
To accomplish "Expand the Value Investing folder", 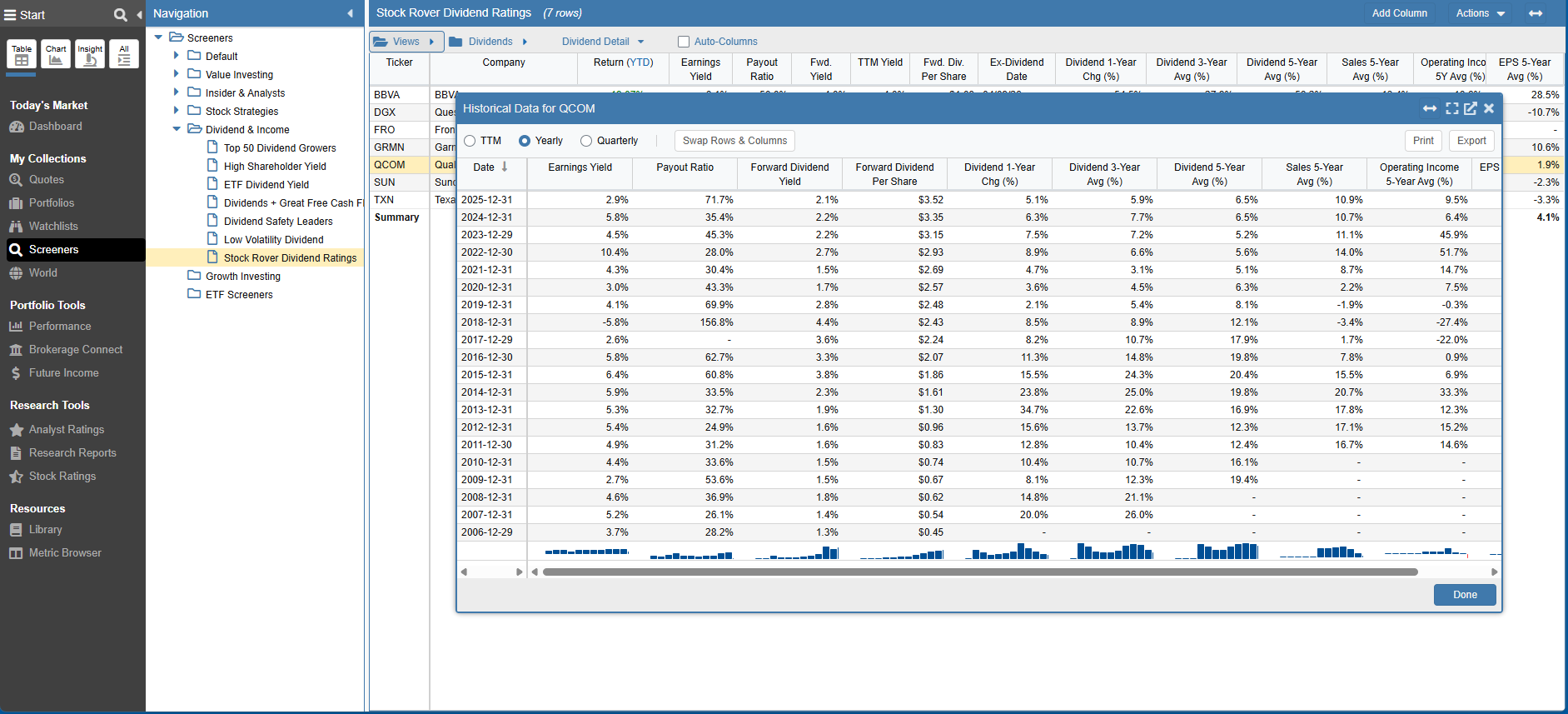I will pyautogui.click(x=176, y=73).
